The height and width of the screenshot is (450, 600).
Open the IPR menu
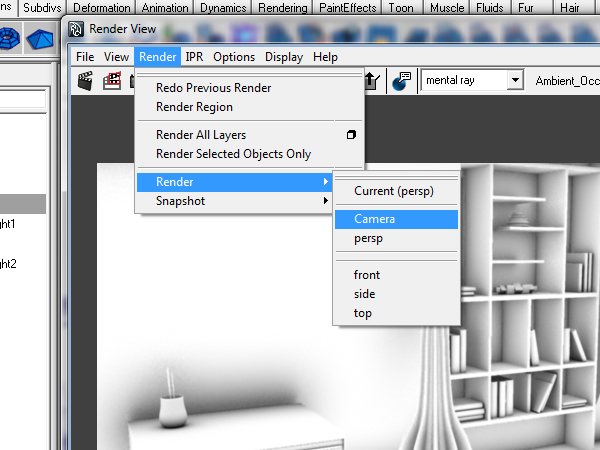(x=194, y=57)
